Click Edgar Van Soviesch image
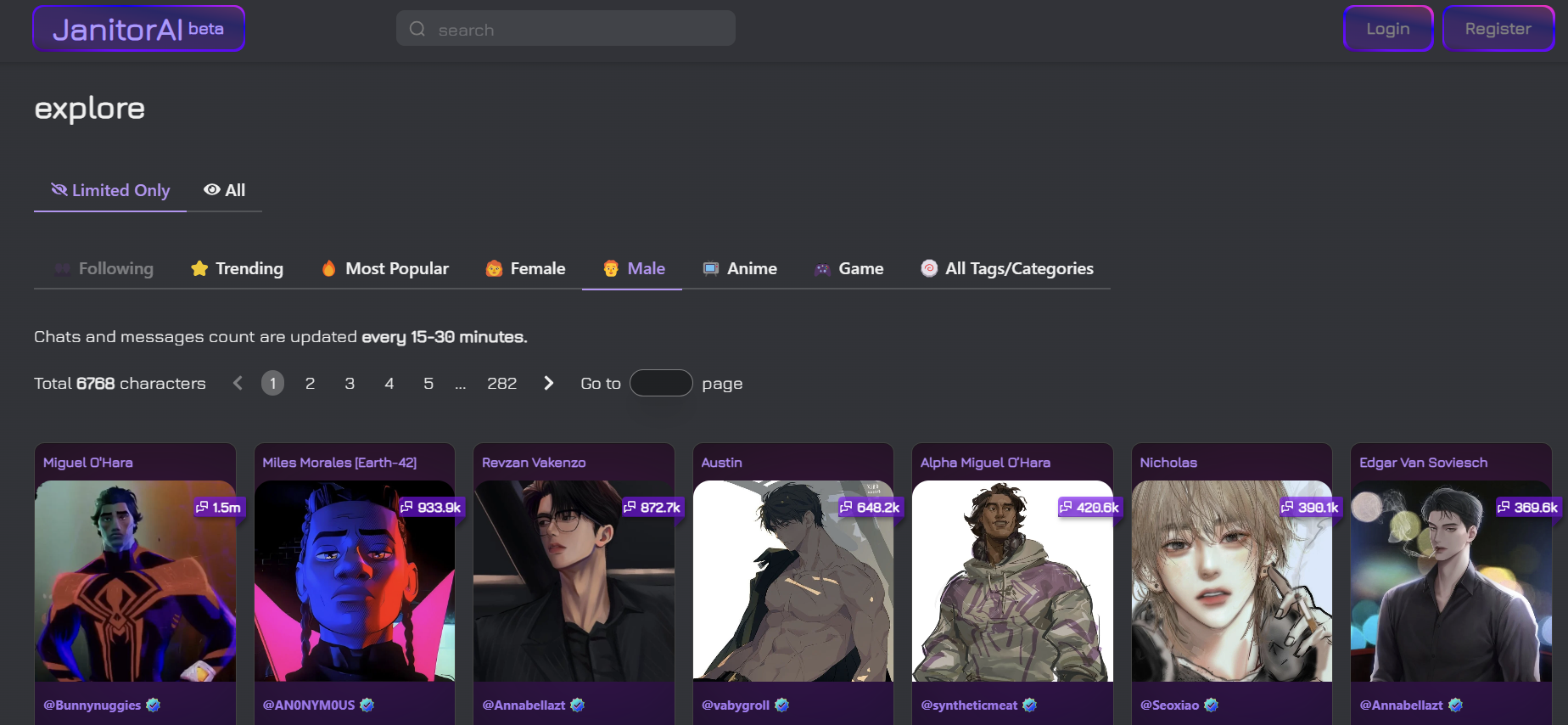 point(1451,582)
